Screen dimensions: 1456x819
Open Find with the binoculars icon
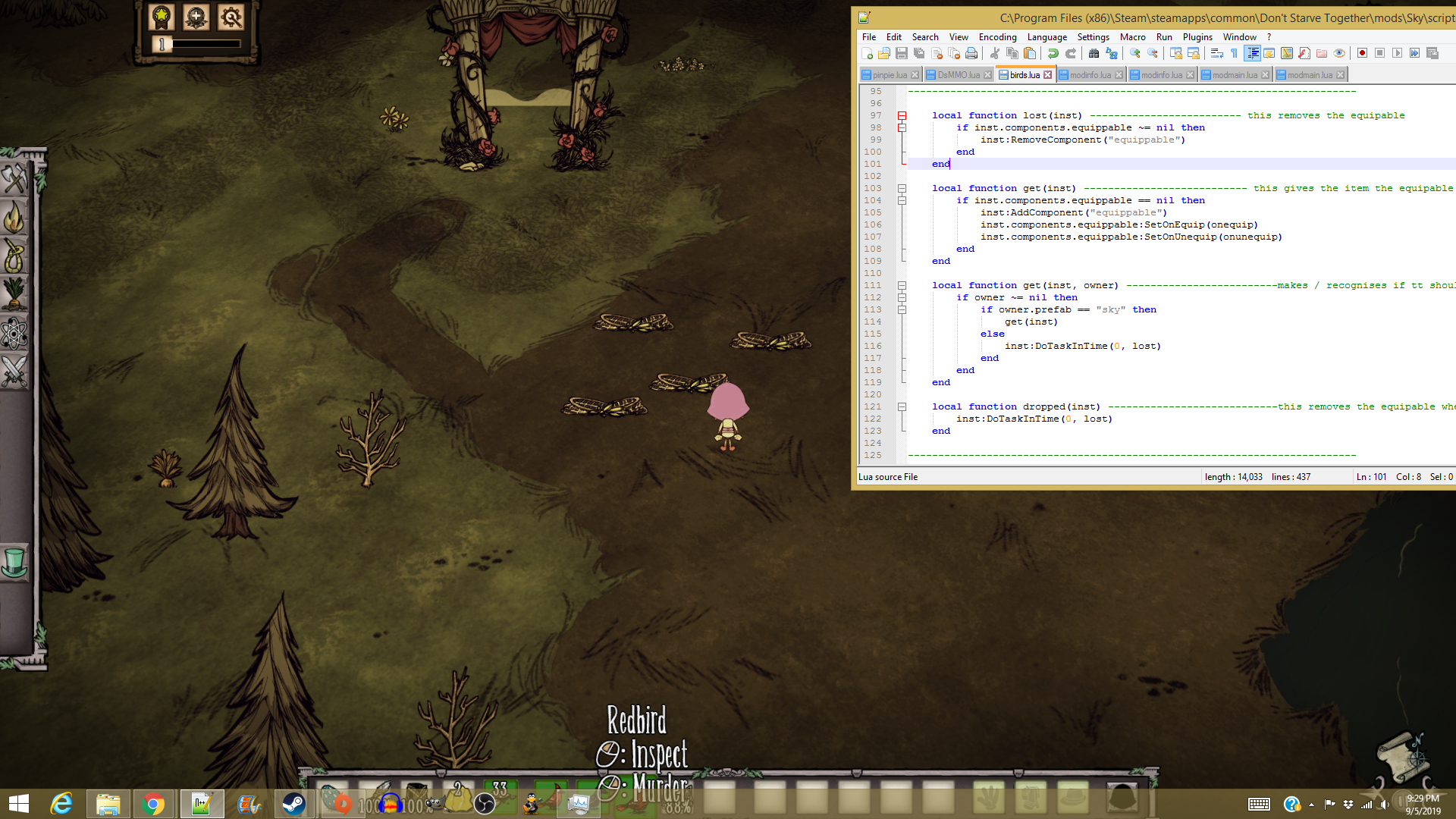(x=1094, y=53)
